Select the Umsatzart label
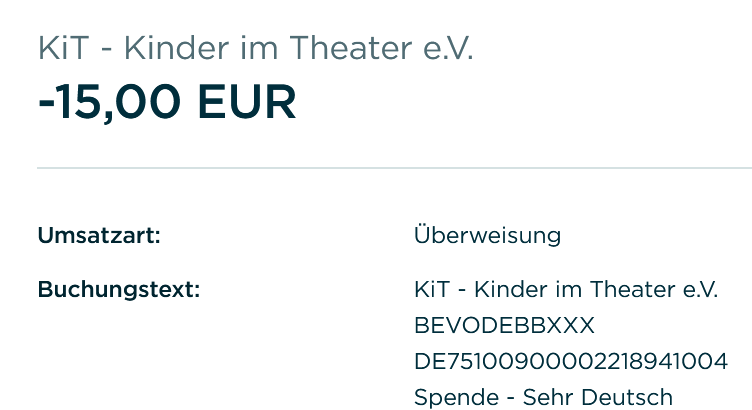This screenshot has height=410, width=752. point(99,236)
